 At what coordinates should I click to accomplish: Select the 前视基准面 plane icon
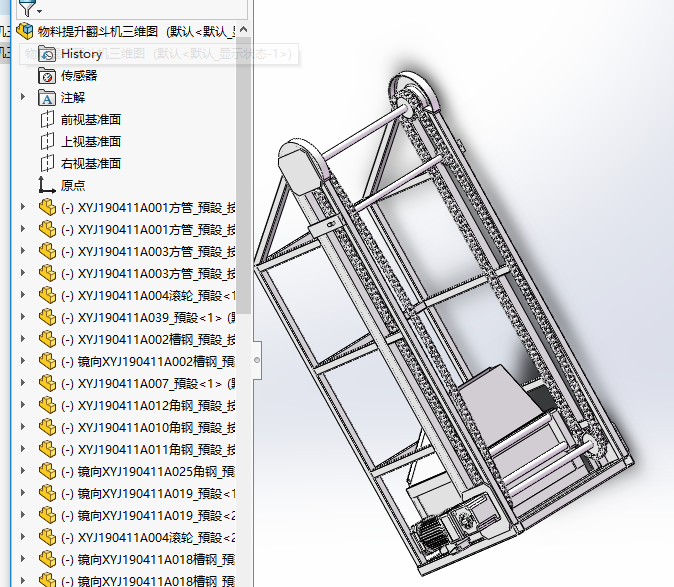pos(47,119)
